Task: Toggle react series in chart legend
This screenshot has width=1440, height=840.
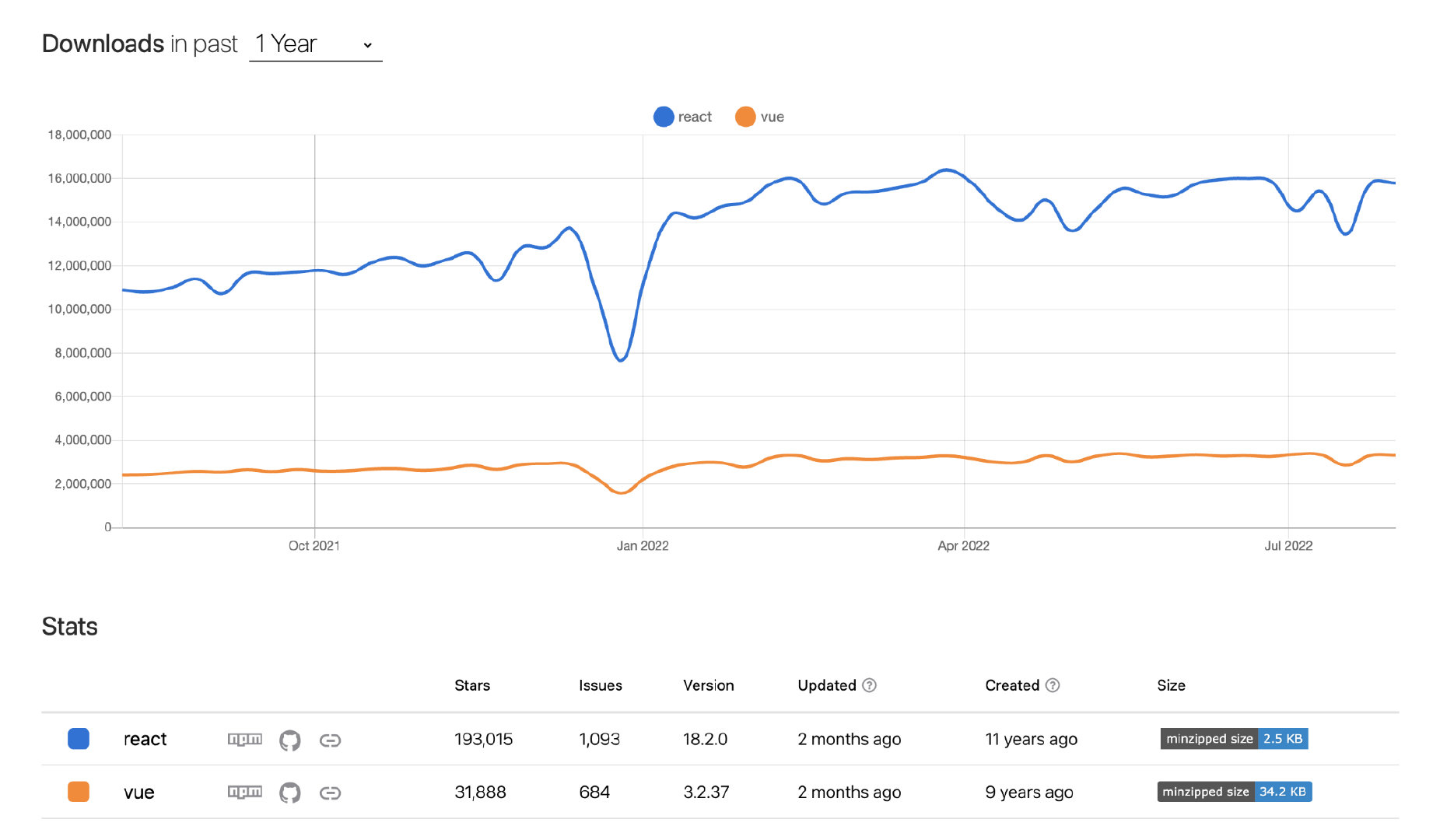Action: click(682, 117)
